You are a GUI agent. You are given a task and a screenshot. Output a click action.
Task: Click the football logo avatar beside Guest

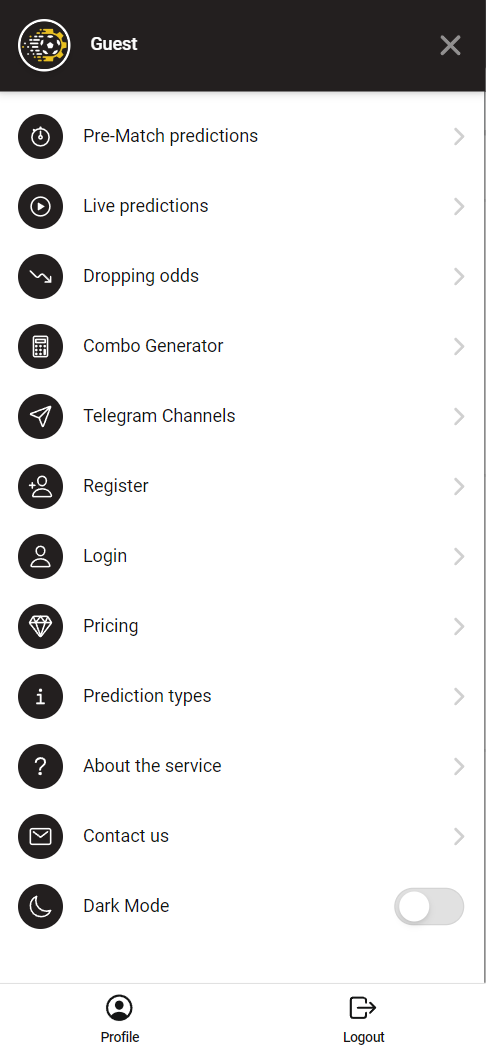44,45
